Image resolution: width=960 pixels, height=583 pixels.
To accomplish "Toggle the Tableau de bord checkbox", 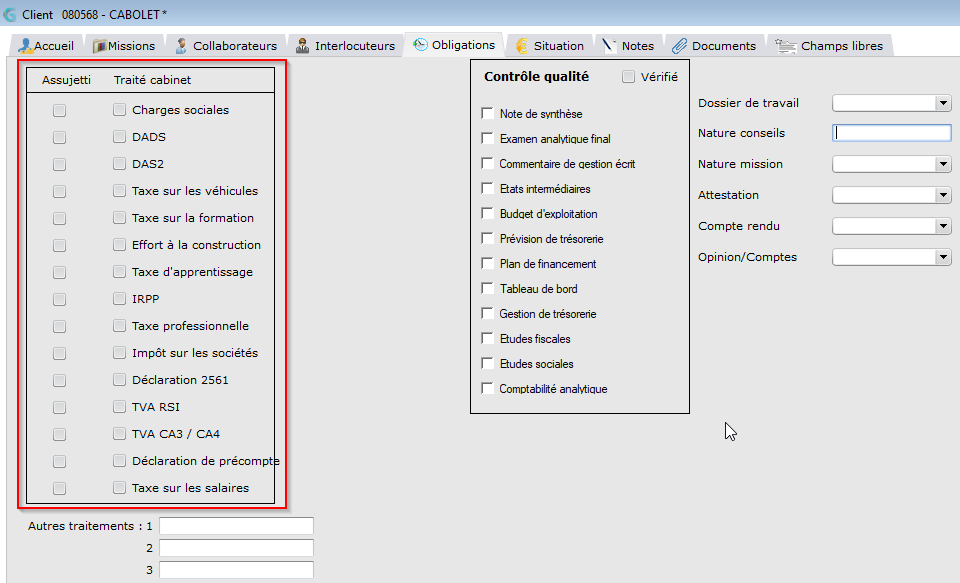I will click(487, 288).
